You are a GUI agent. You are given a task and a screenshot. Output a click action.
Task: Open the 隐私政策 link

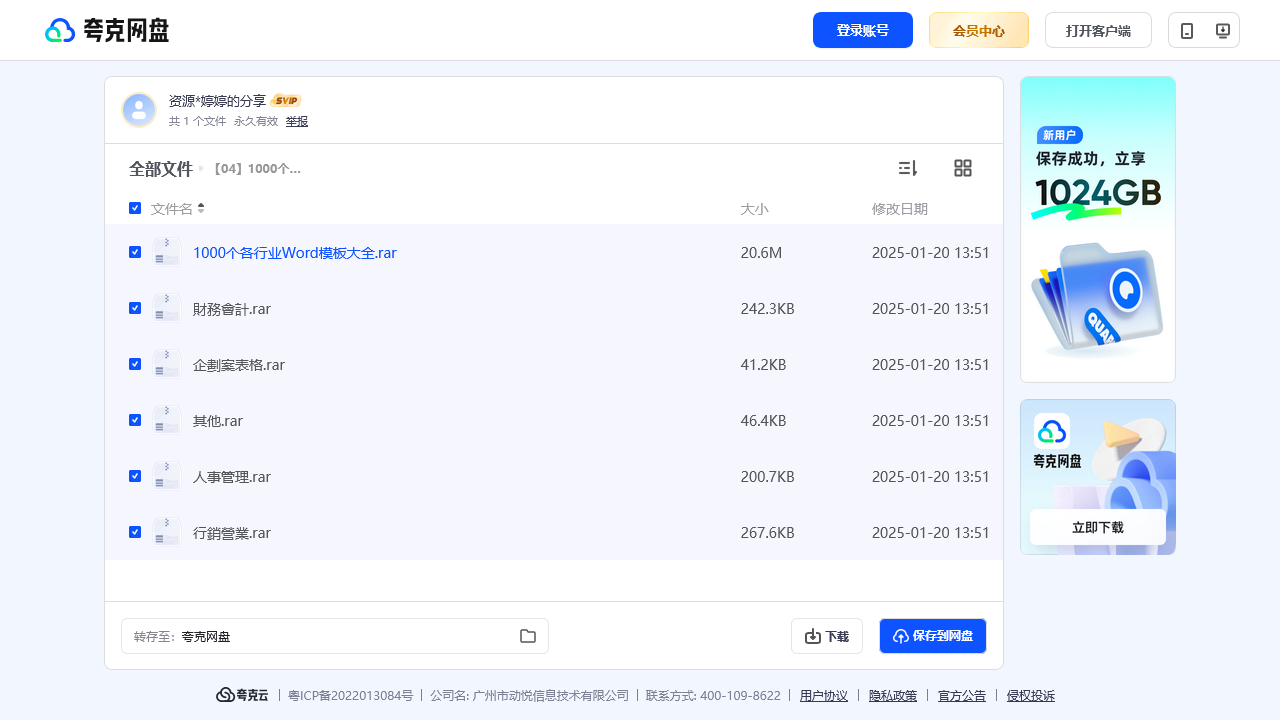click(x=893, y=695)
